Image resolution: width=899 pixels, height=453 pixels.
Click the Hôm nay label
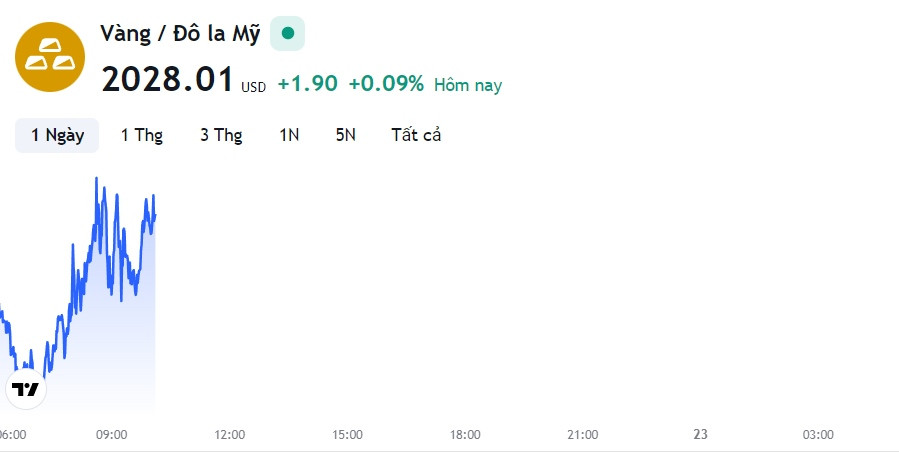468,85
